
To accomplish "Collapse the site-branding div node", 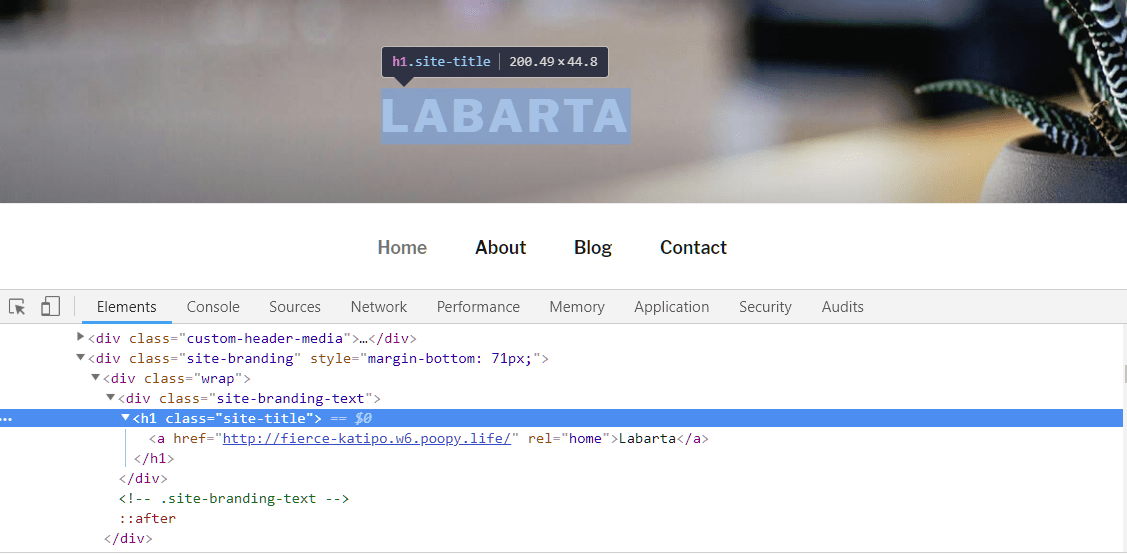I will tap(80, 357).
